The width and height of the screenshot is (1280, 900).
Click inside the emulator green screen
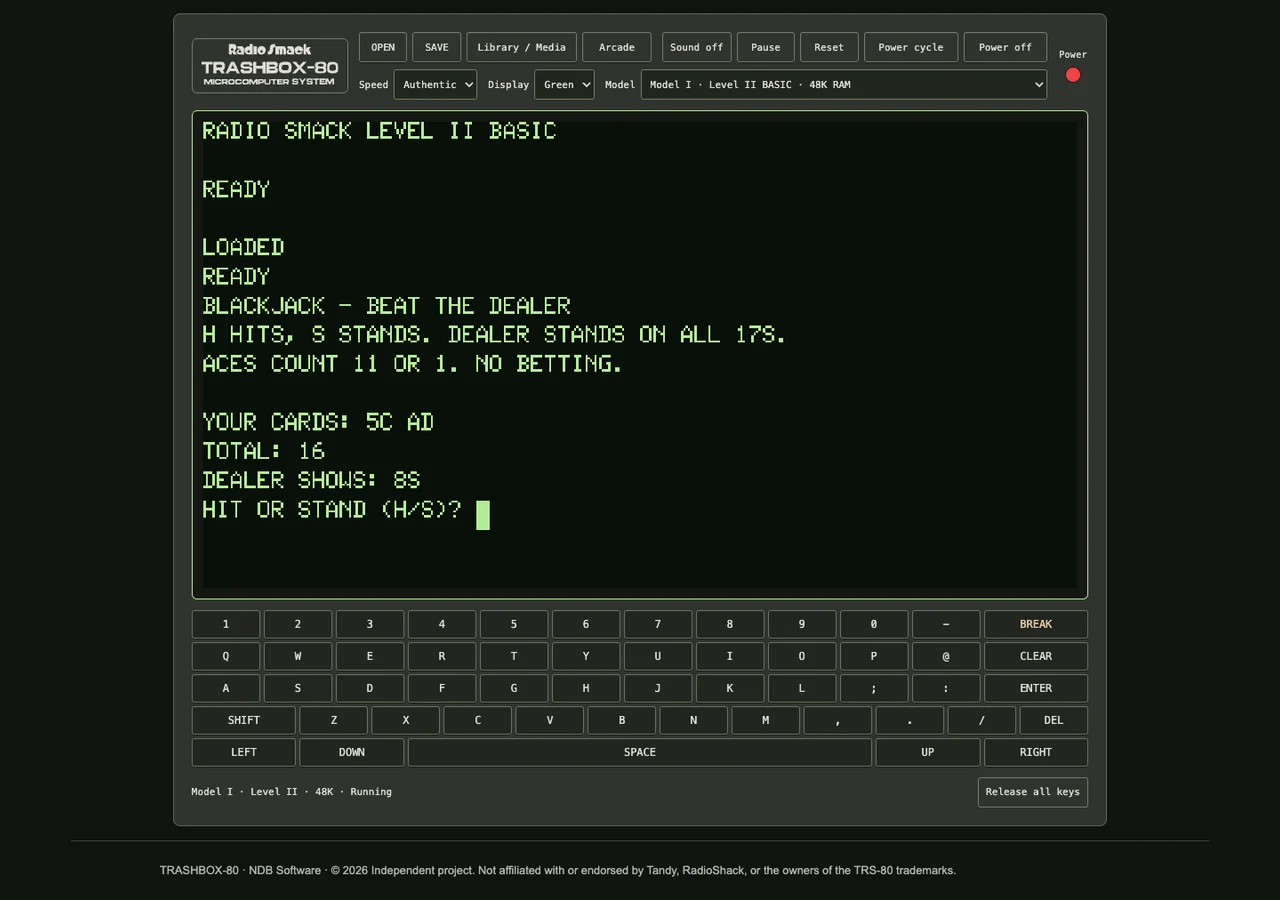coord(640,355)
